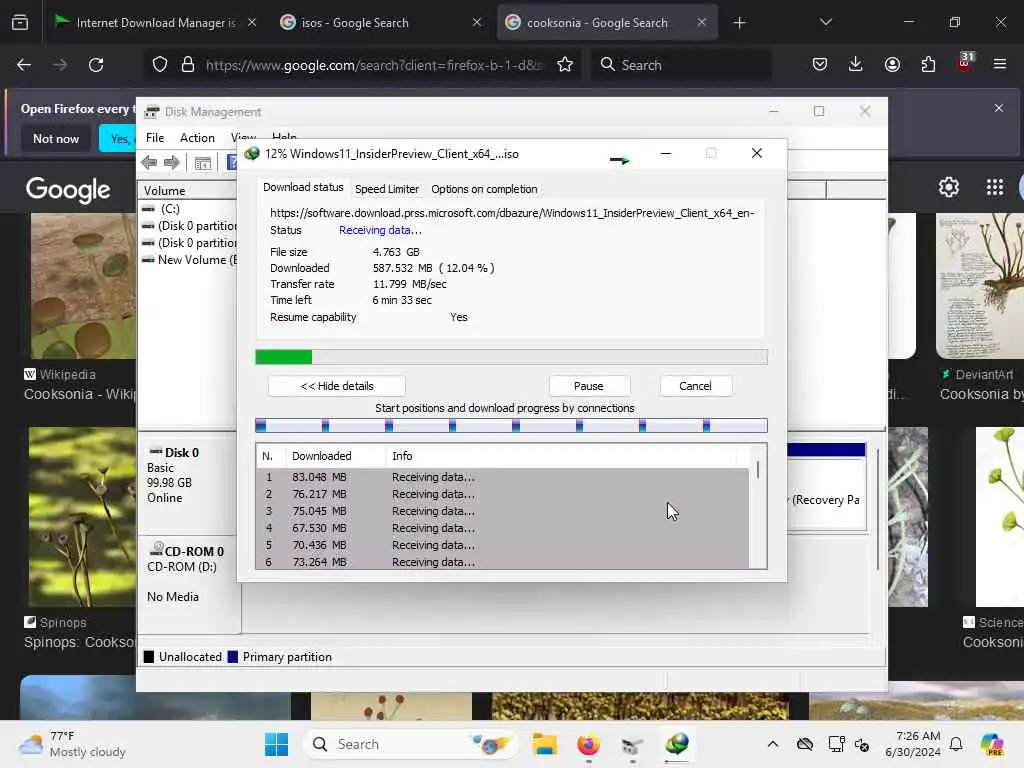Select connection row 1 with 83.048 MB
This screenshot has width=1024, height=768.
502,477
